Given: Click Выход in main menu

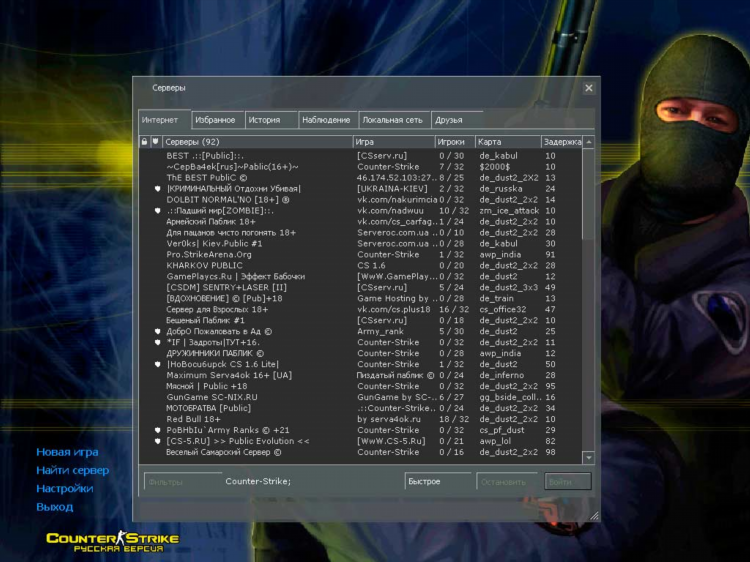Looking at the screenshot, I should tap(55, 507).
